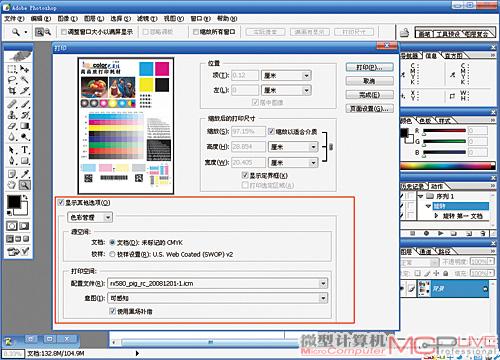500x360 pixels.
Task: Select the Crop tool
Action: pyautogui.click(x=12, y=91)
